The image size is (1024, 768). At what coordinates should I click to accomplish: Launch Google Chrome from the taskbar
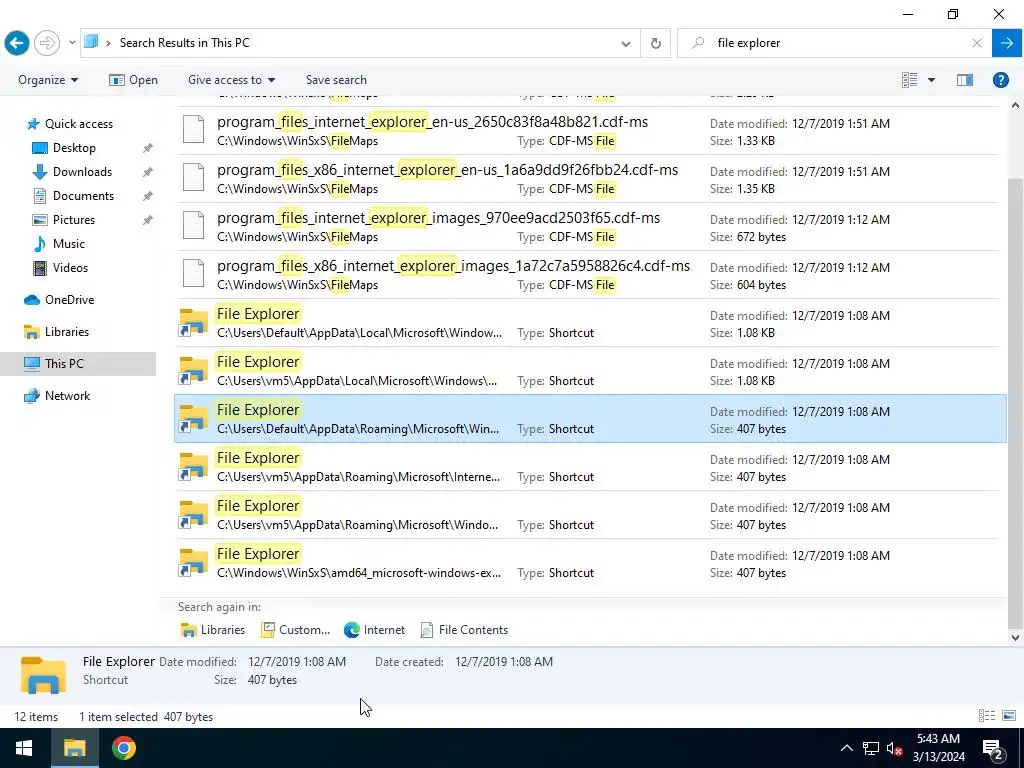[x=123, y=748]
